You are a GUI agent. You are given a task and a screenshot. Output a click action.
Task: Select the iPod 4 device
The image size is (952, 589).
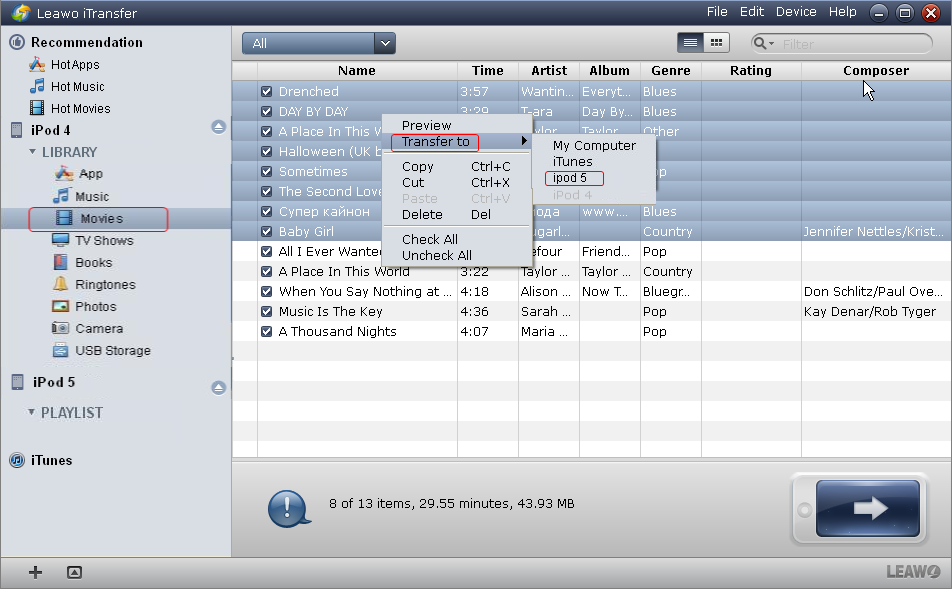click(x=41, y=130)
